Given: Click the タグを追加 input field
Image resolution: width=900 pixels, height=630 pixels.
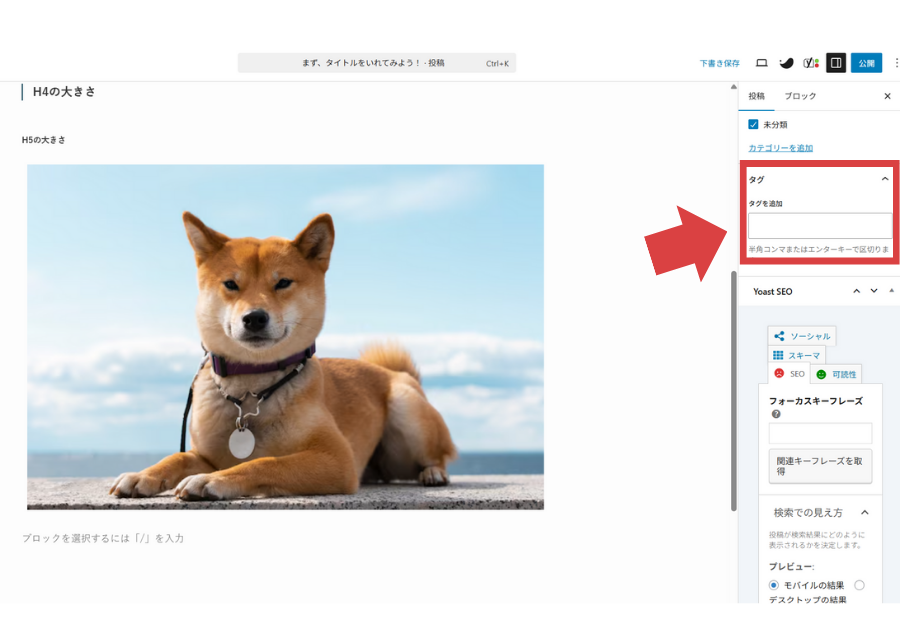Looking at the screenshot, I should 819,225.
